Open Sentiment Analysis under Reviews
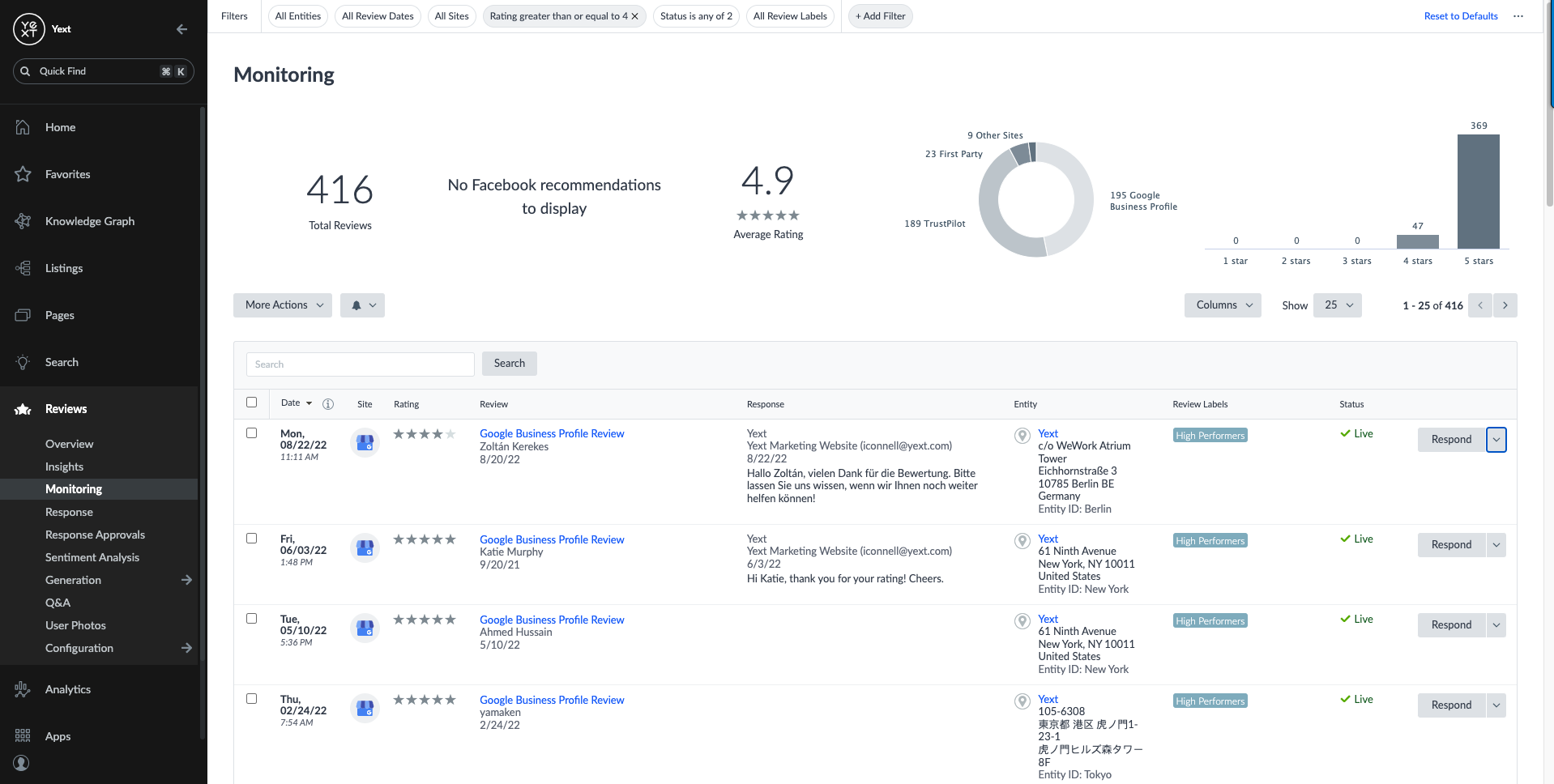The width and height of the screenshot is (1554, 784). coord(92,557)
